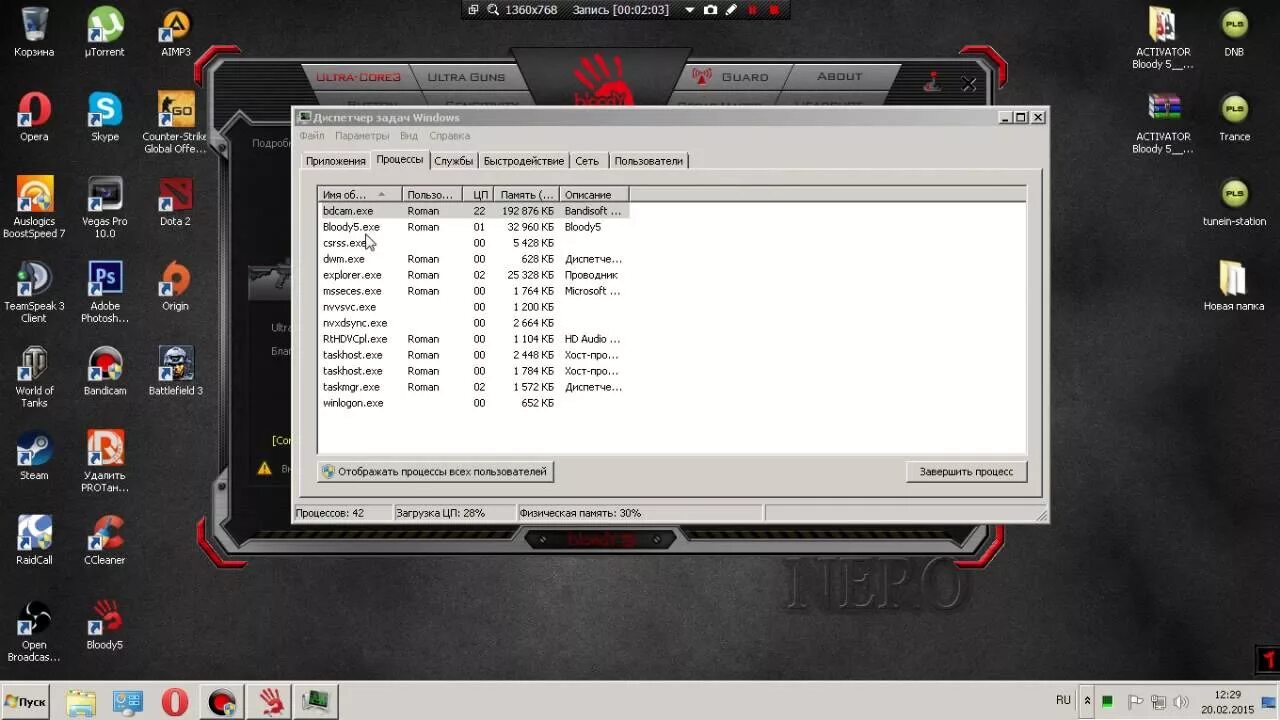Sort by ЦП column header
The image size is (1280, 720).
point(479,194)
